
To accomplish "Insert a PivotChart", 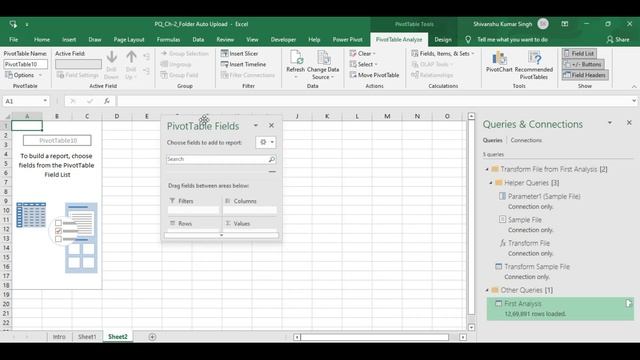I will pyautogui.click(x=499, y=62).
